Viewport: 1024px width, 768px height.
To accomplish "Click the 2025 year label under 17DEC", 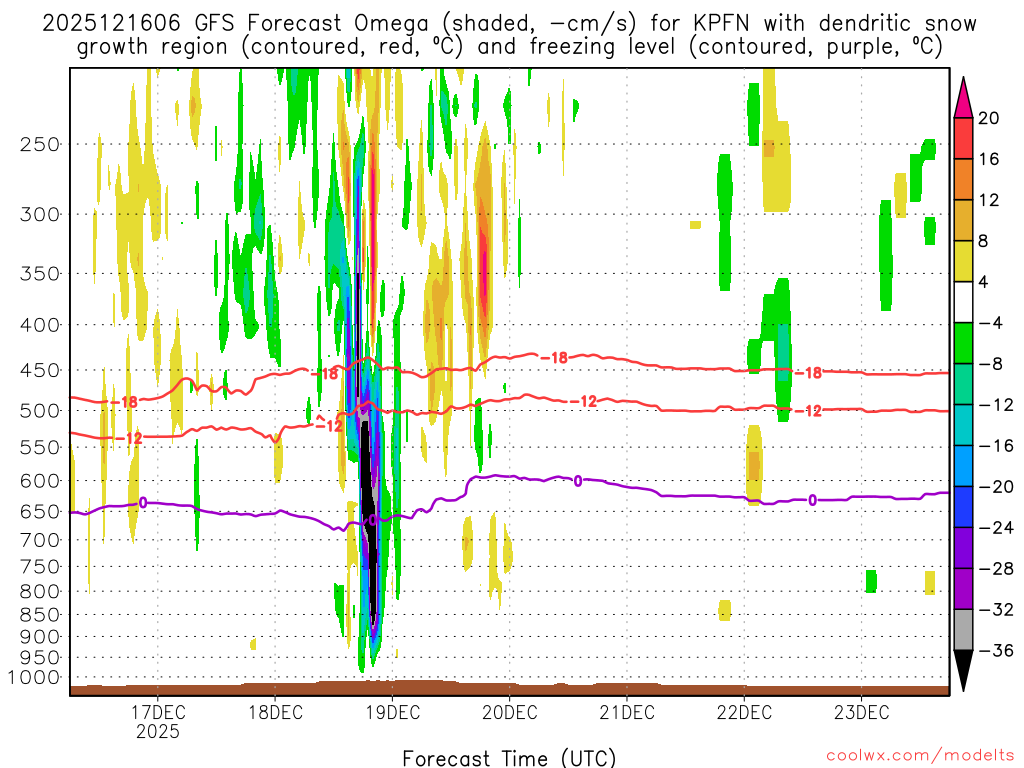I will click(158, 731).
